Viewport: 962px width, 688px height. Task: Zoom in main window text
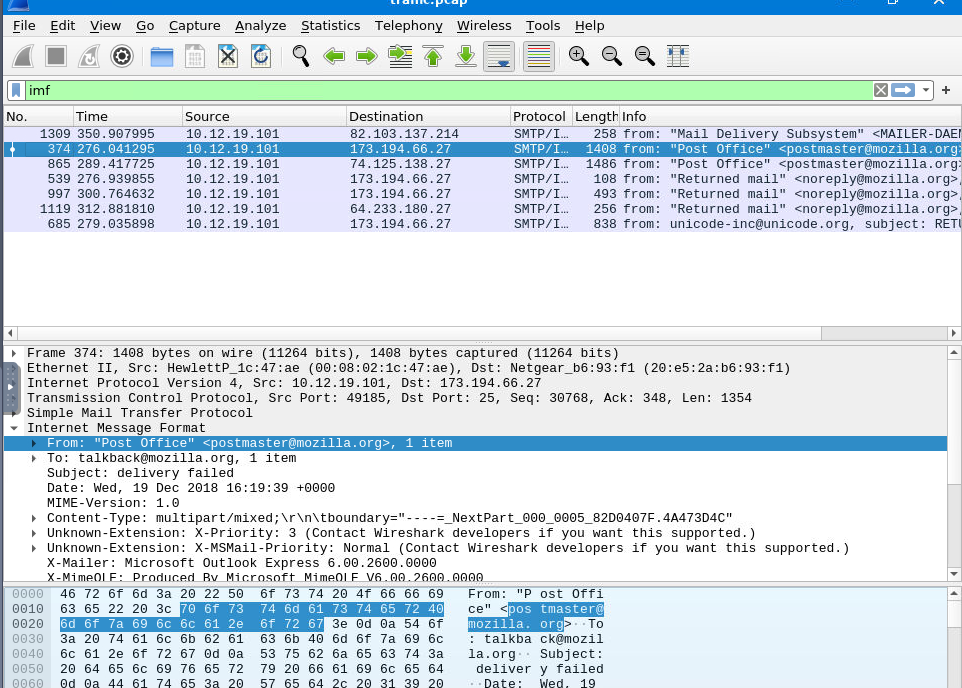(579, 56)
